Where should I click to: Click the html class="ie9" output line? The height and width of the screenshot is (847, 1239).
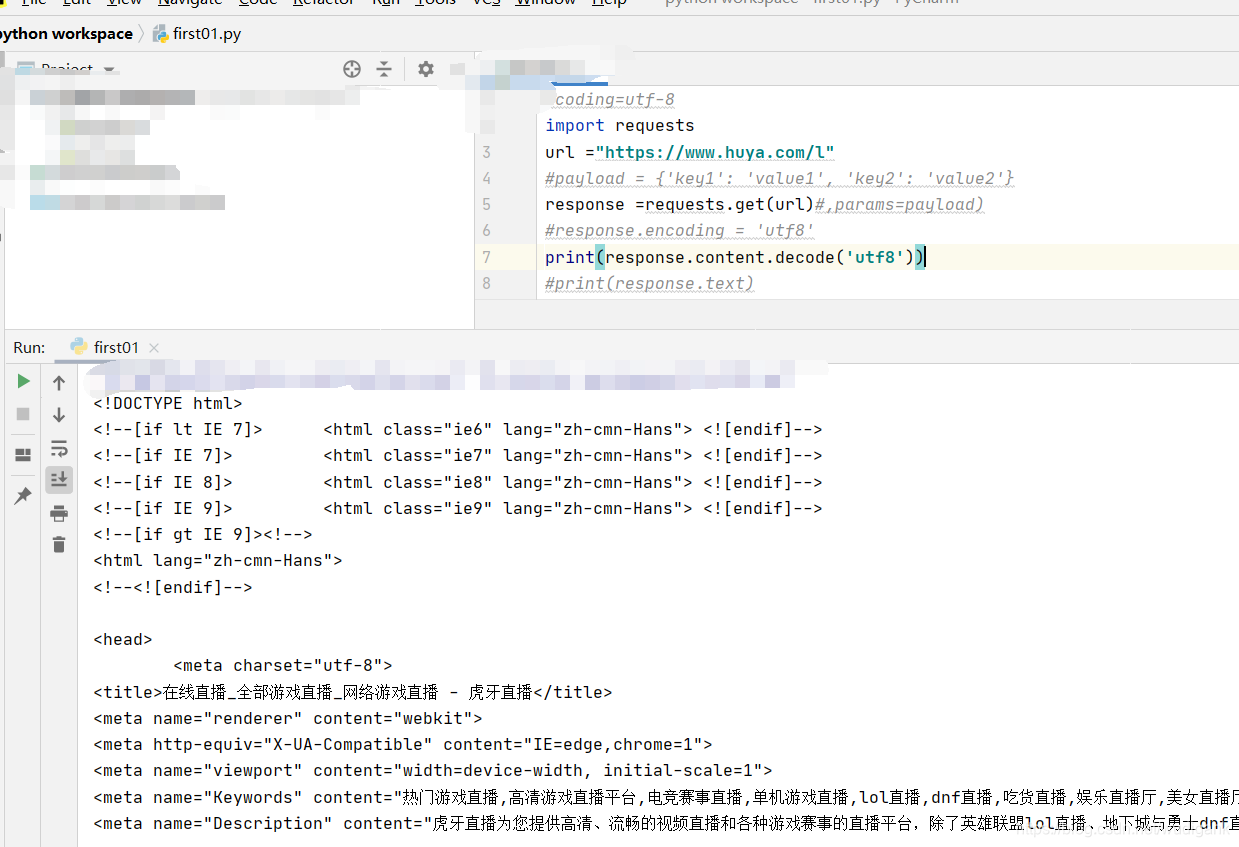pyautogui.click(x=458, y=508)
